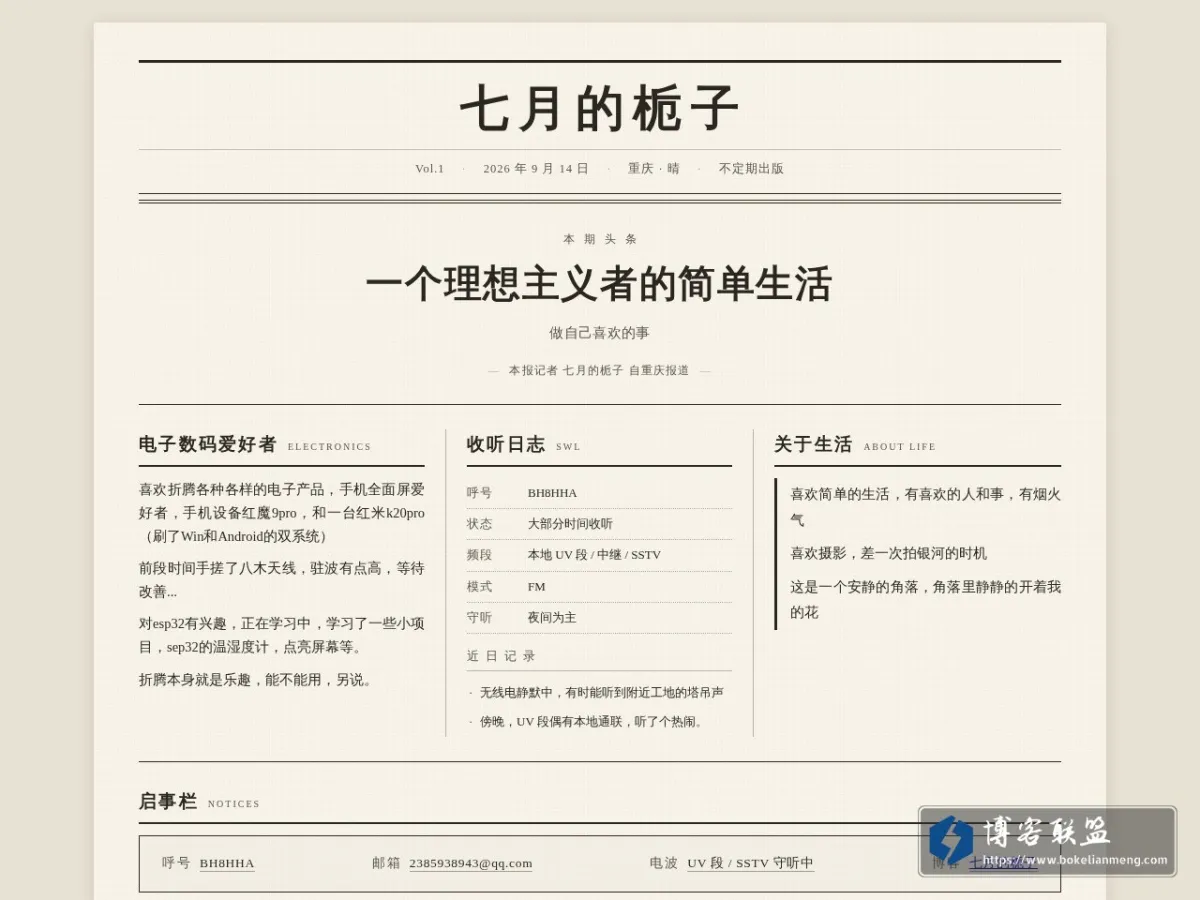This screenshot has height=900, width=1200.
Task: Click the callsign link BH8HHA in notices
Action: click(x=227, y=863)
